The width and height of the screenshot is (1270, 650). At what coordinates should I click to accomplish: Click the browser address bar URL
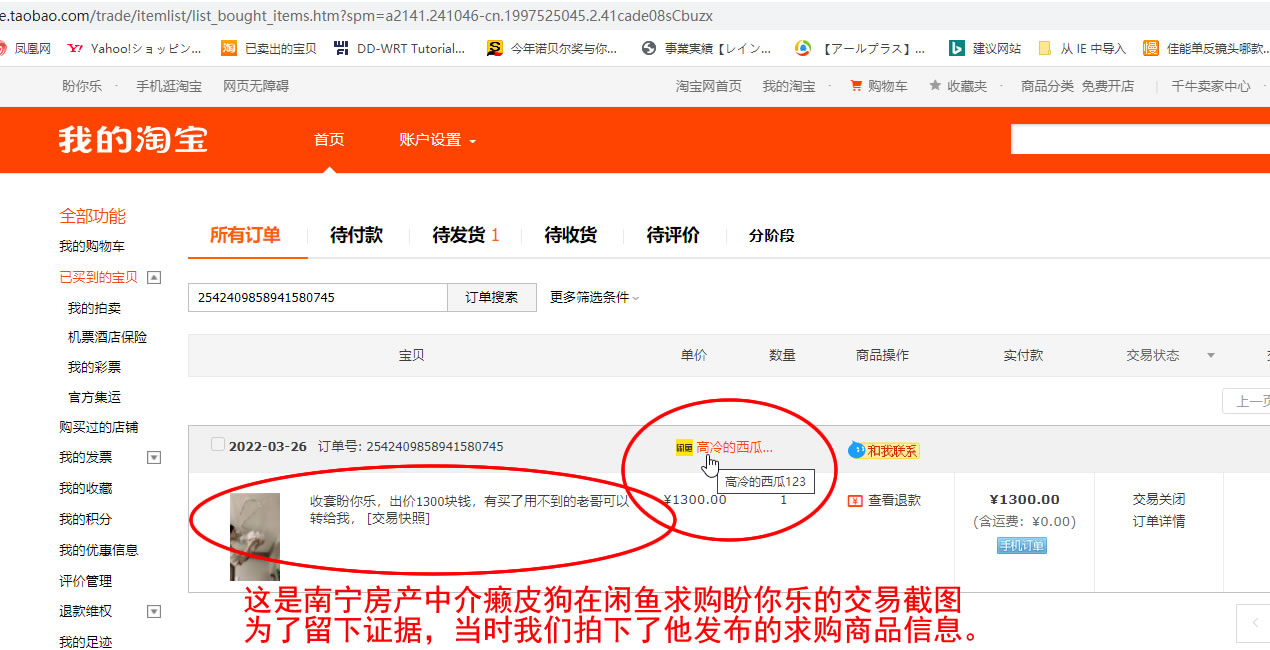click(357, 16)
